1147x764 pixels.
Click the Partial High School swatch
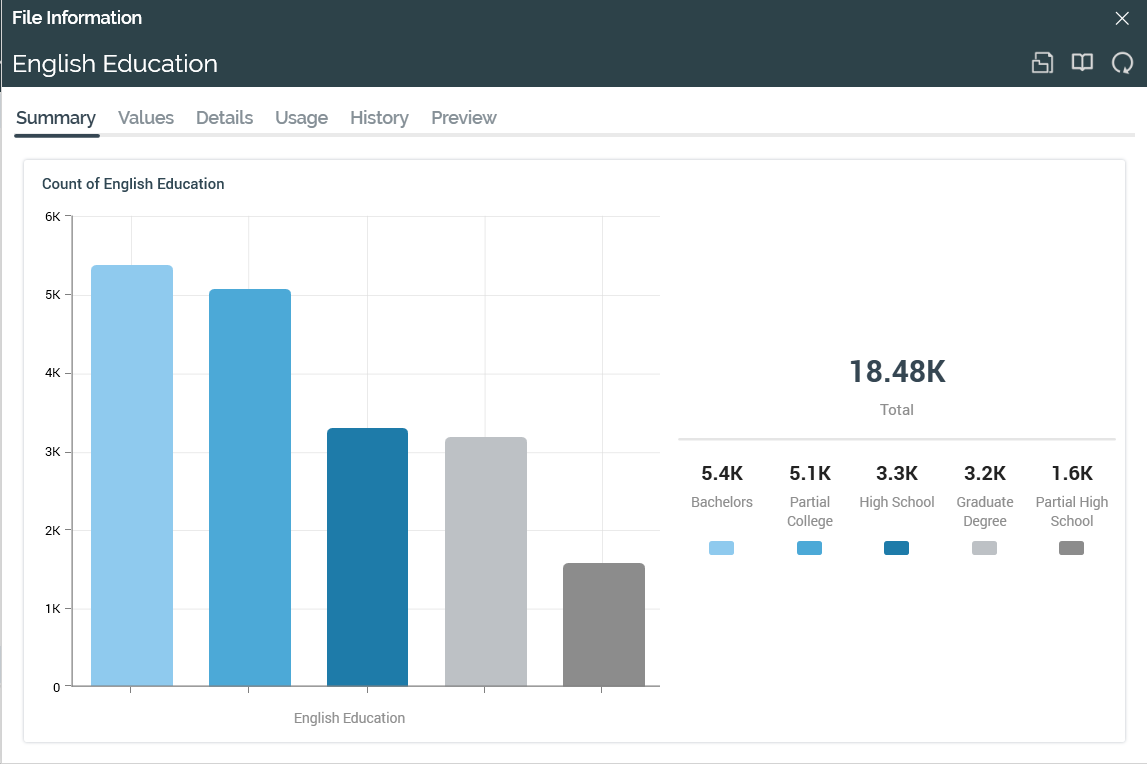(x=1071, y=548)
